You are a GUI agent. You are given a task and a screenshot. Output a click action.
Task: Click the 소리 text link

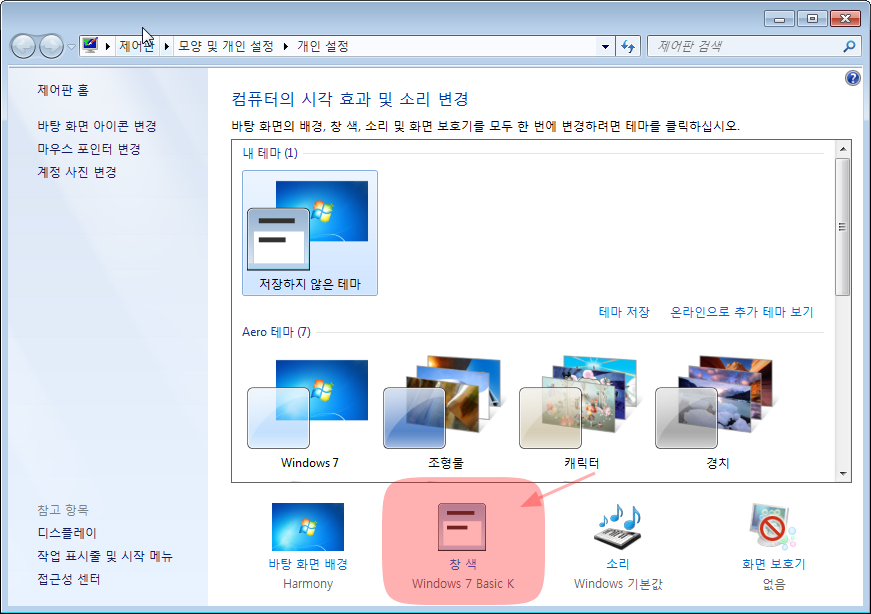(618, 565)
